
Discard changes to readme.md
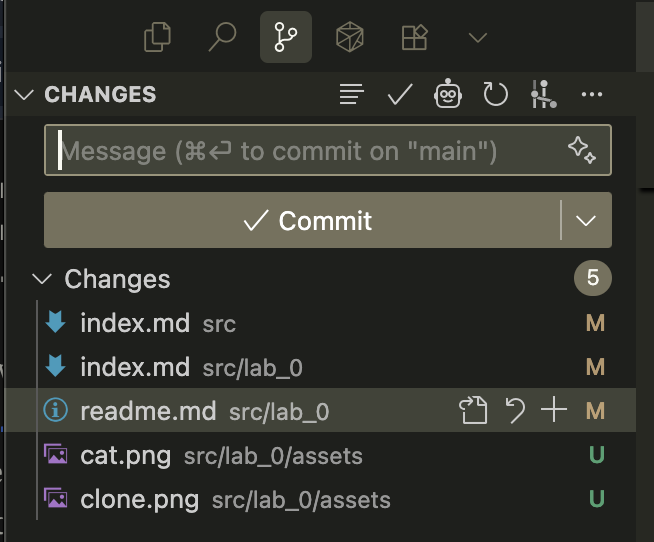515,411
